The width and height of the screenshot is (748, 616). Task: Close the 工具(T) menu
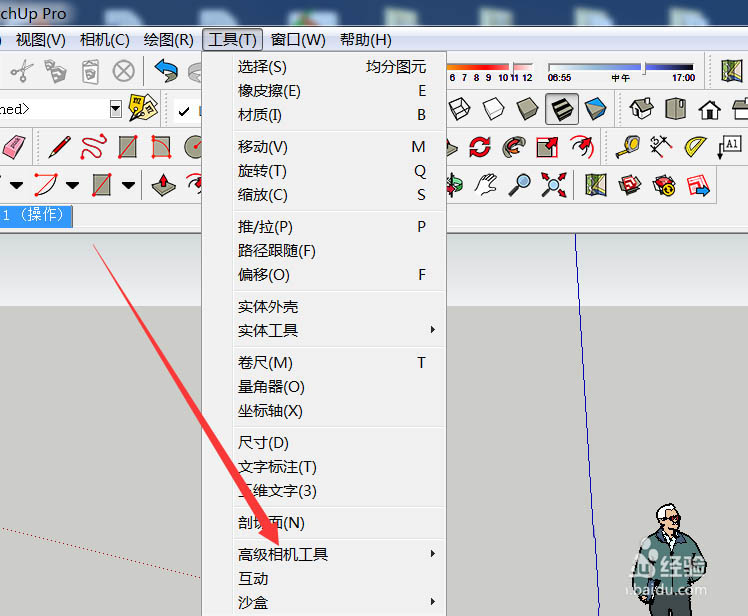(232, 40)
